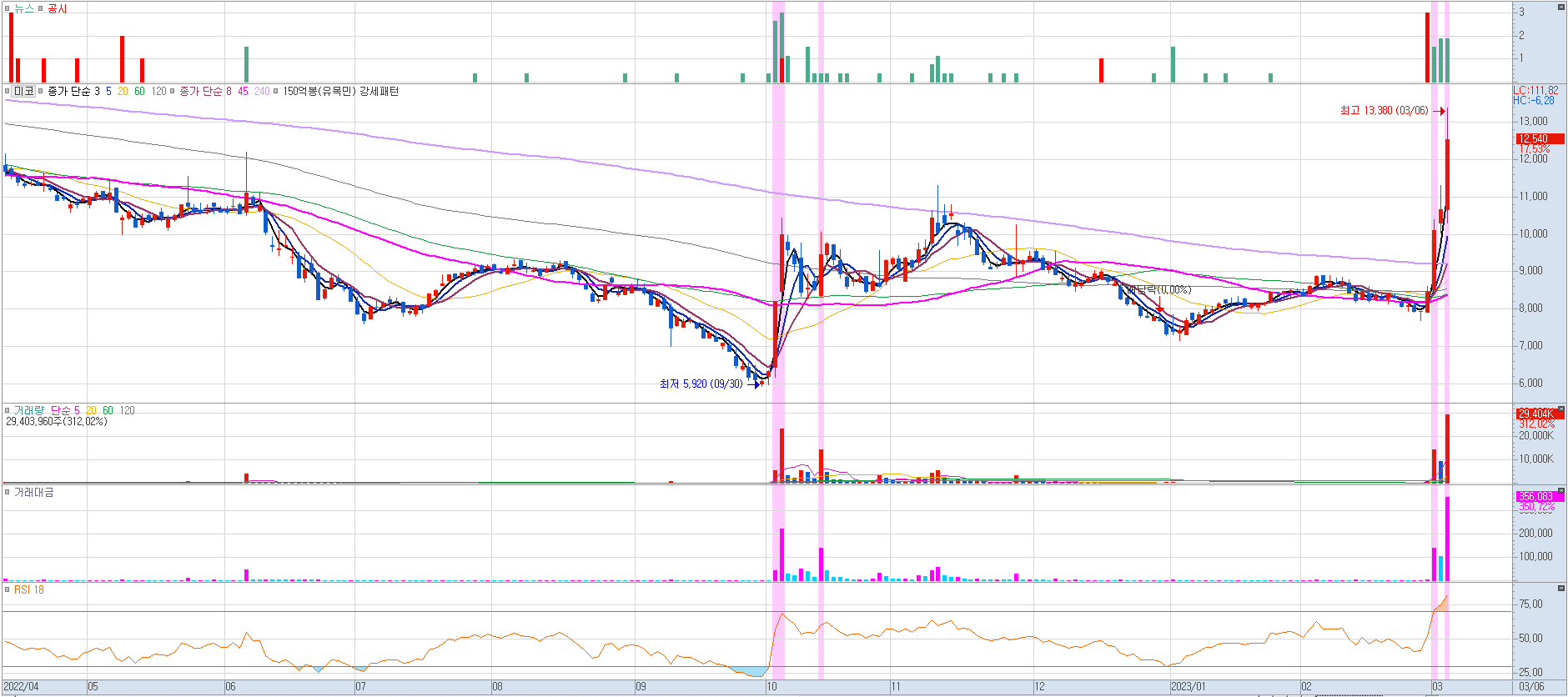Toggle the square marker beside RSI 18
Image resolution: width=1568 pixels, height=697 pixels.
coord(8,589)
